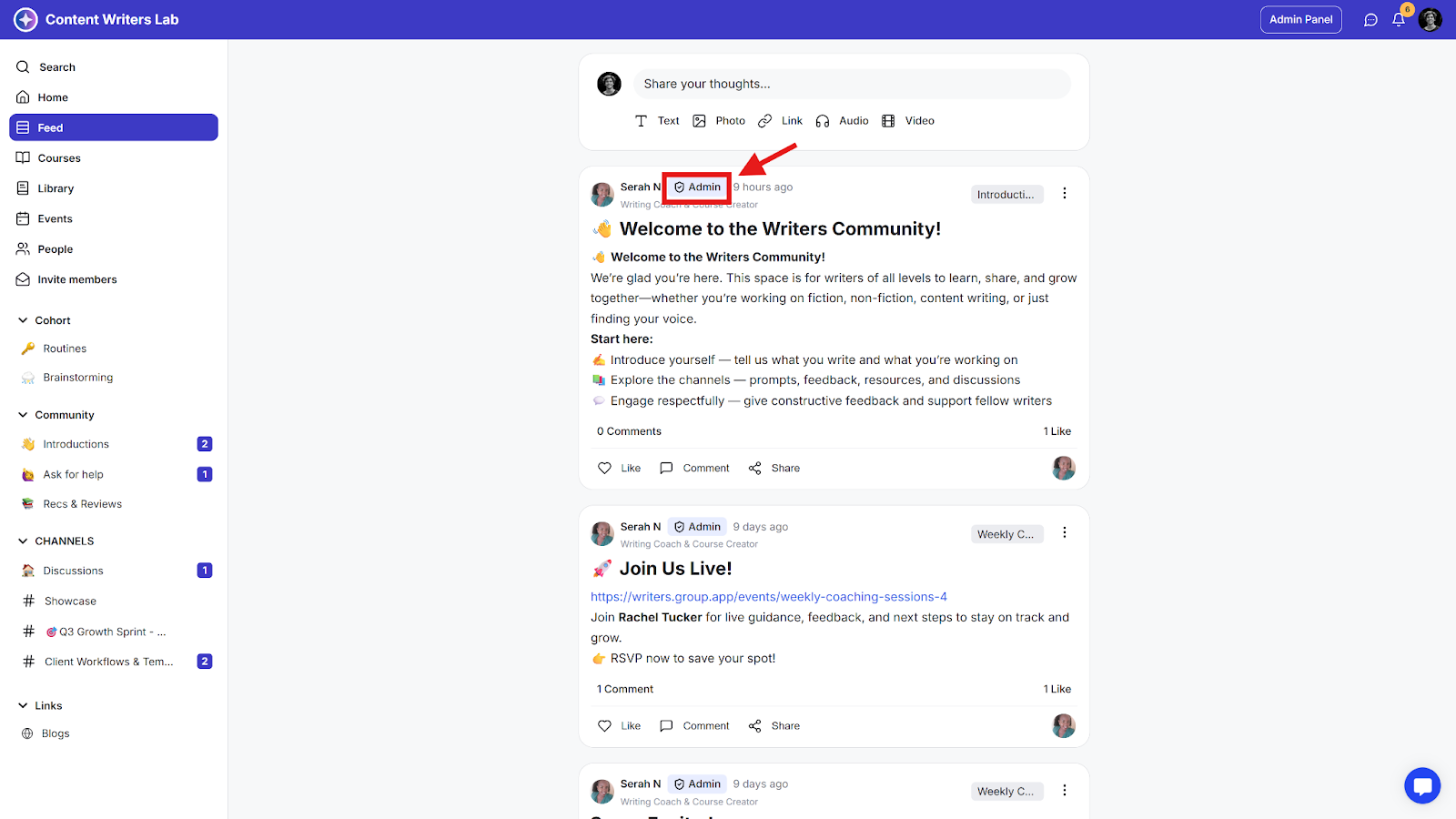Screen dimensions: 1456x819
Task: Open options menu for the Welcome post
Action: [1065, 193]
